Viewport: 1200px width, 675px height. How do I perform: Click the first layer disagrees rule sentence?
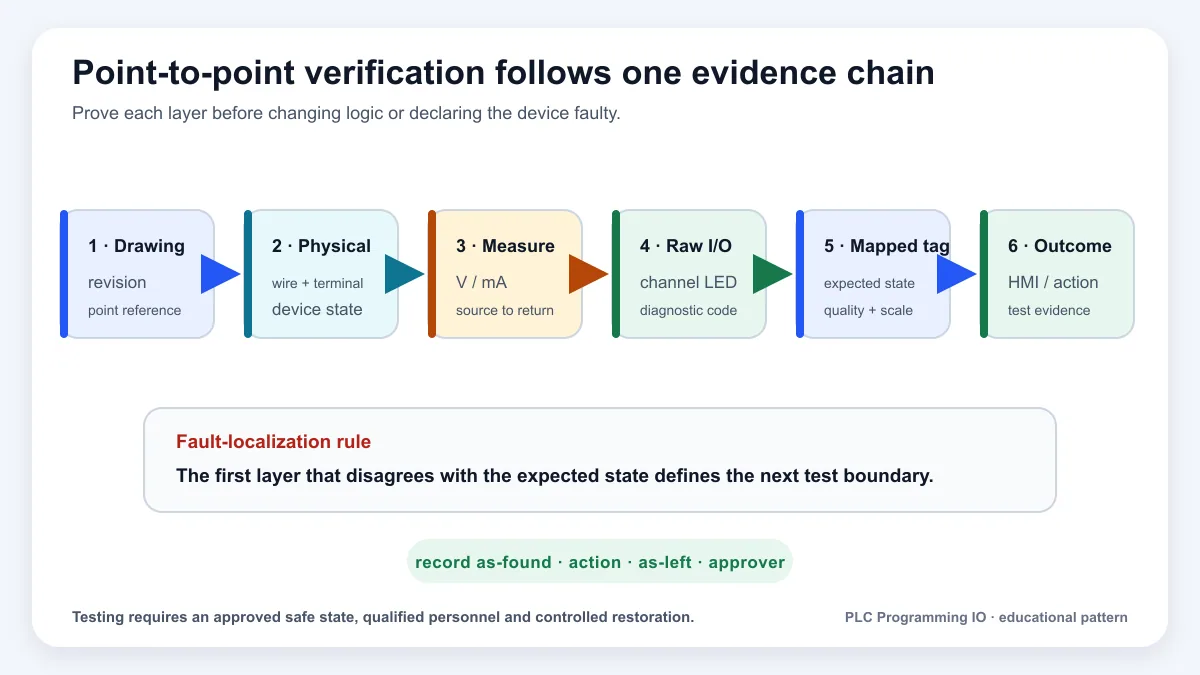point(555,476)
